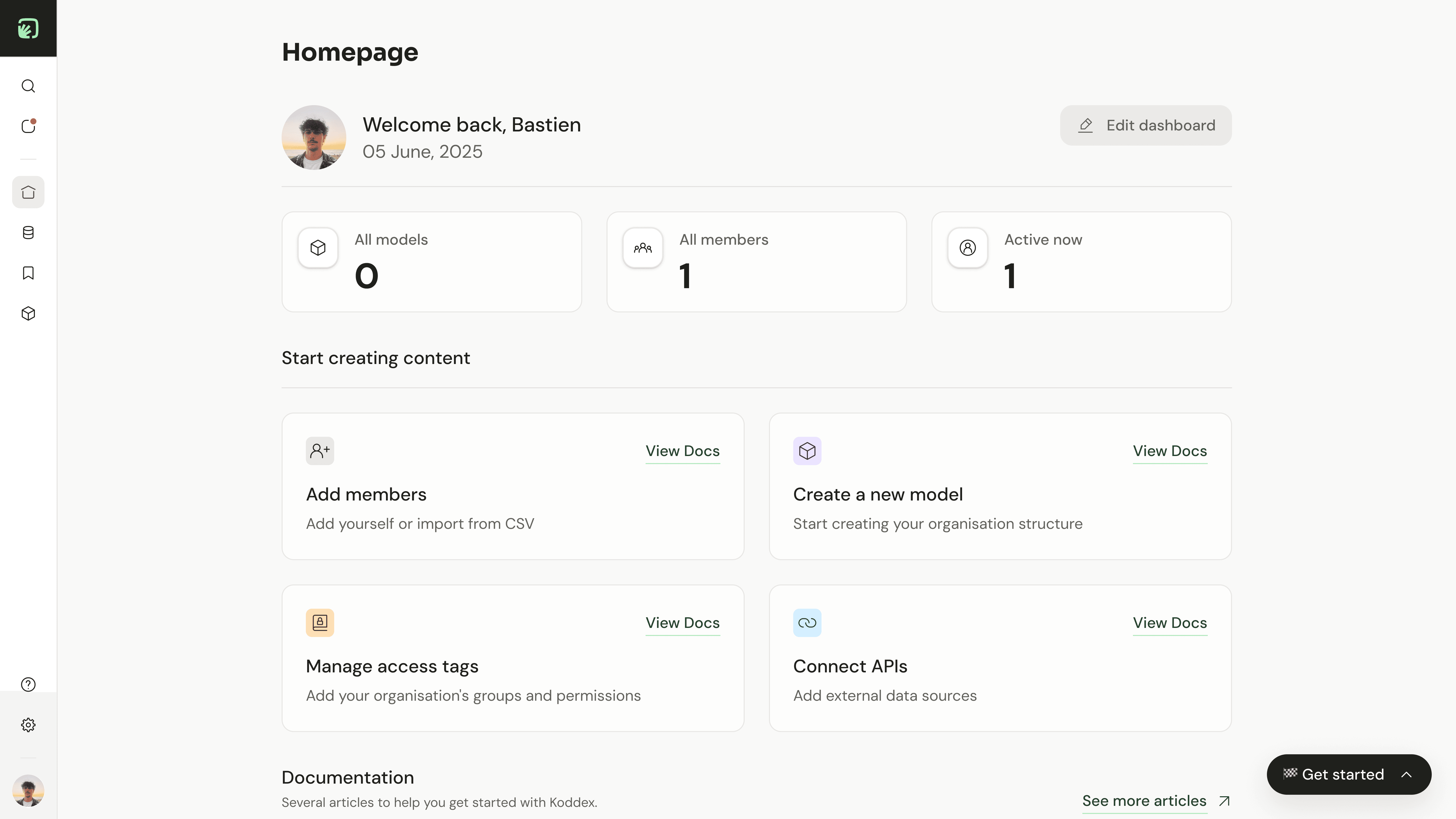The image size is (1456, 819).
Task: Click the user avatar at sidebar bottom
Action: pyautogui.click(x=28, y=790)
